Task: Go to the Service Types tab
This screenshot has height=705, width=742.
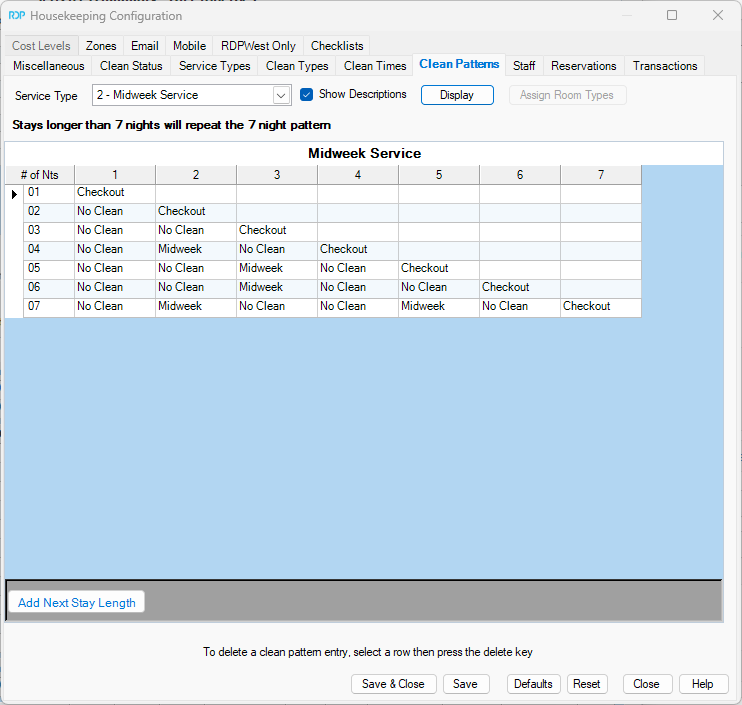Action: [x=214, y=66]
